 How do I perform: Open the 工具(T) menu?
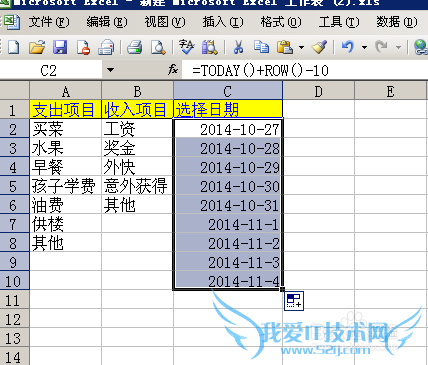pos(339,22)
